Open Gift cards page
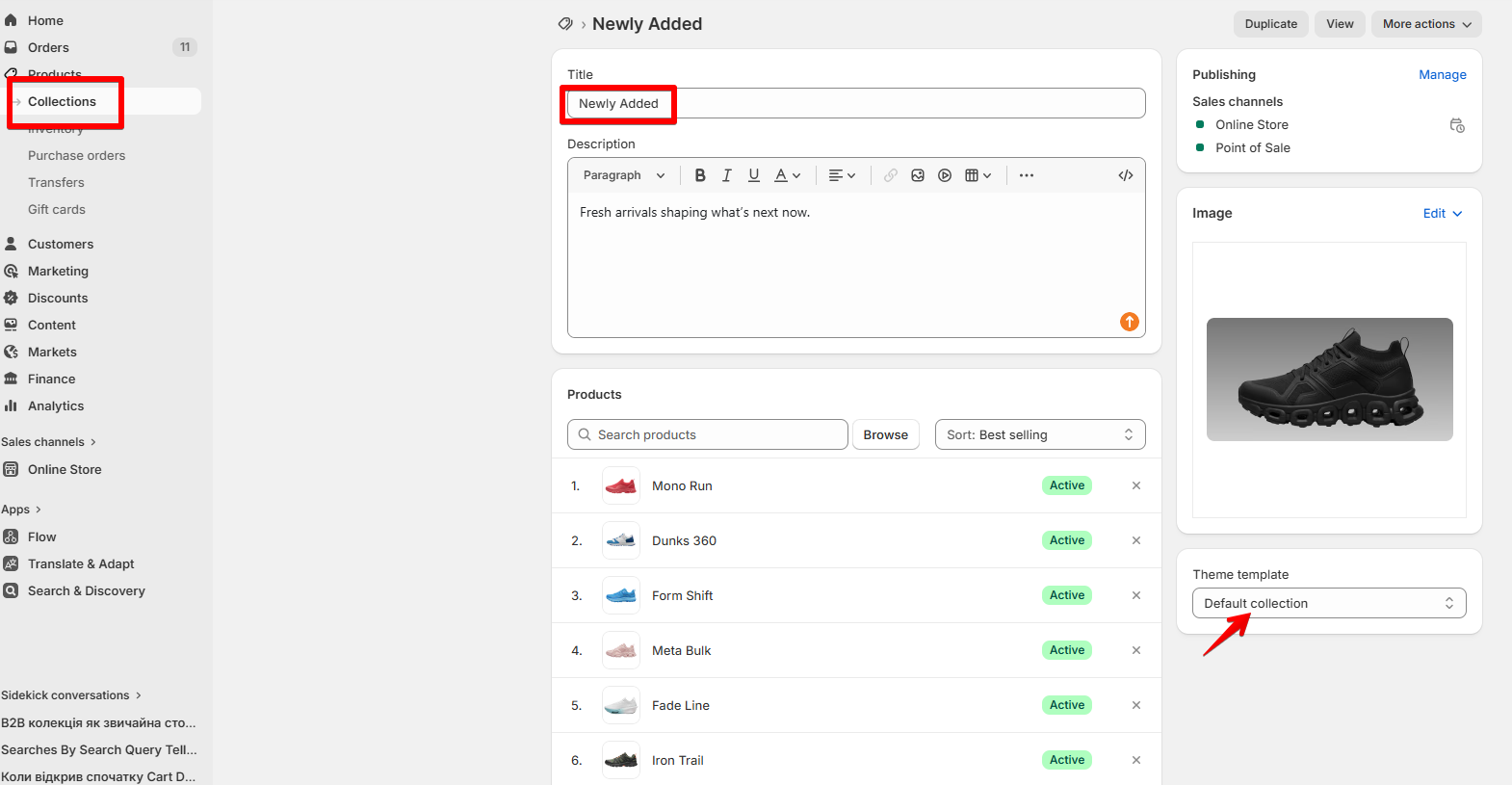Image resolution: width=1512 pixels, height=785 pixels. point(56,209)
